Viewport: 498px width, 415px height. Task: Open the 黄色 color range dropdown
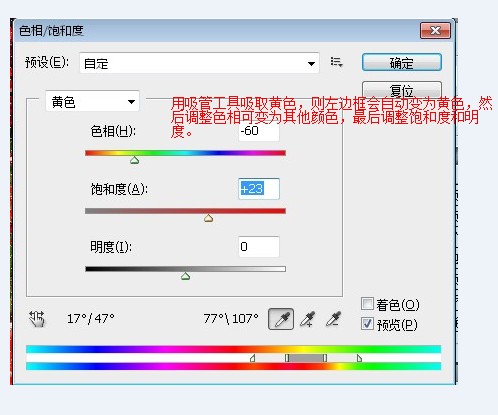92,101
